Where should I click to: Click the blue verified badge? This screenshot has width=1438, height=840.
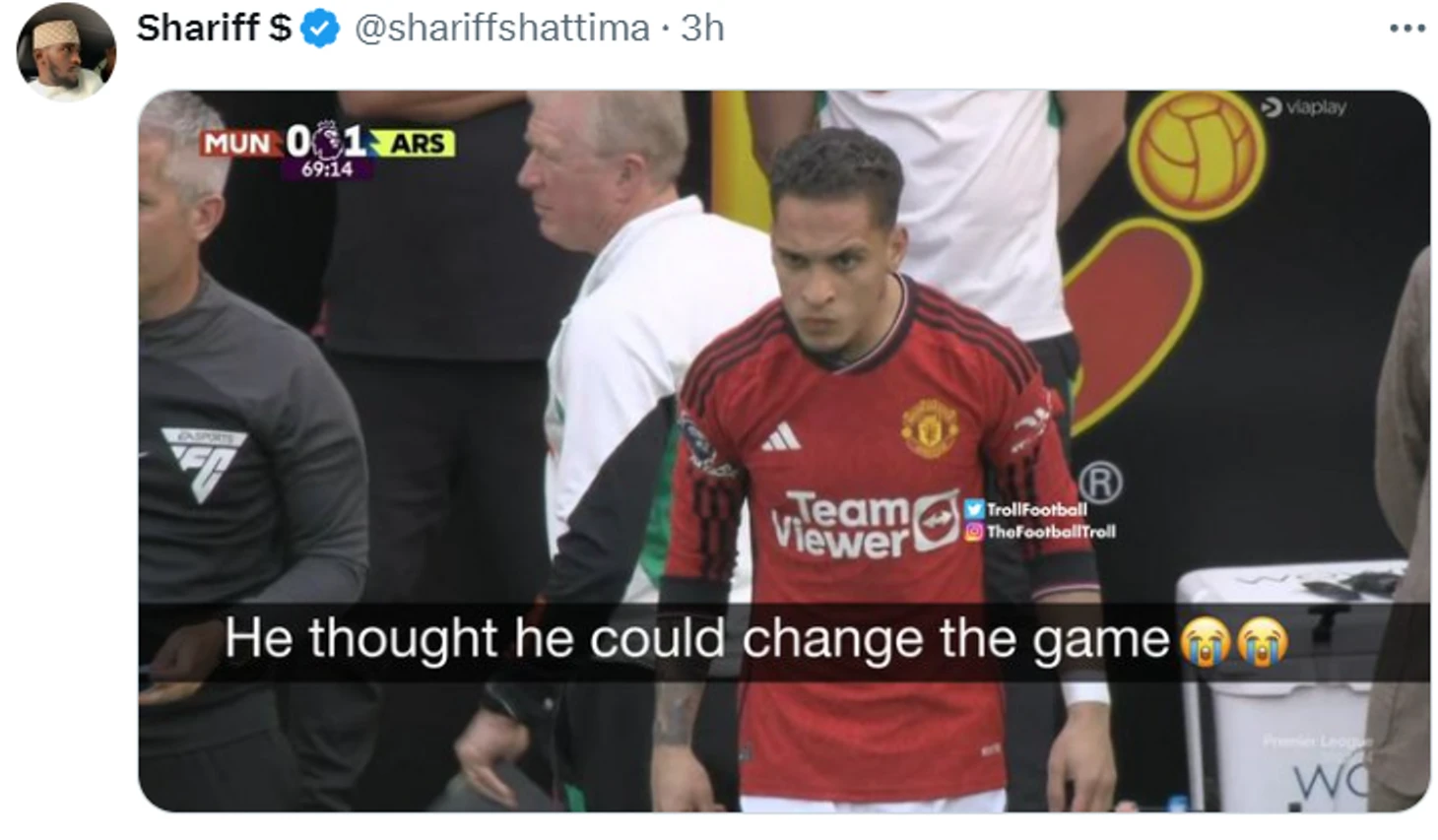tap(319, 29)
